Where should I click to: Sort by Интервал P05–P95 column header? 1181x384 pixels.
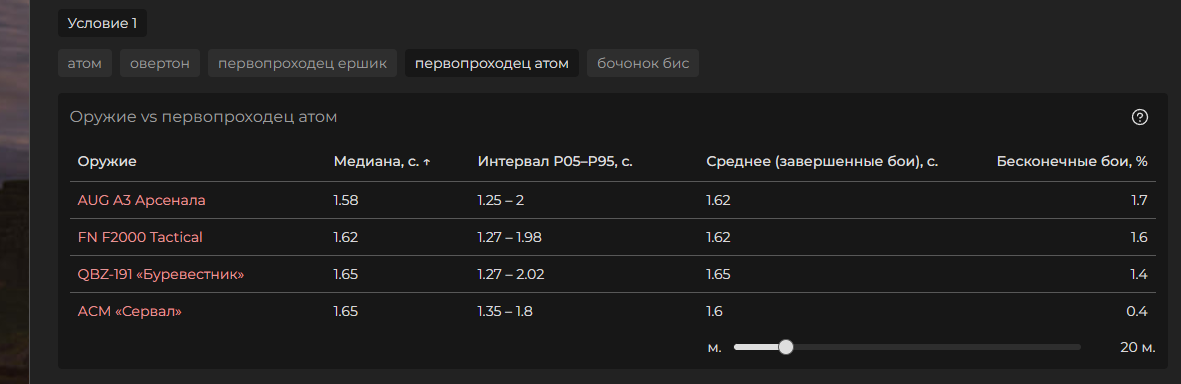coord(554,162)
